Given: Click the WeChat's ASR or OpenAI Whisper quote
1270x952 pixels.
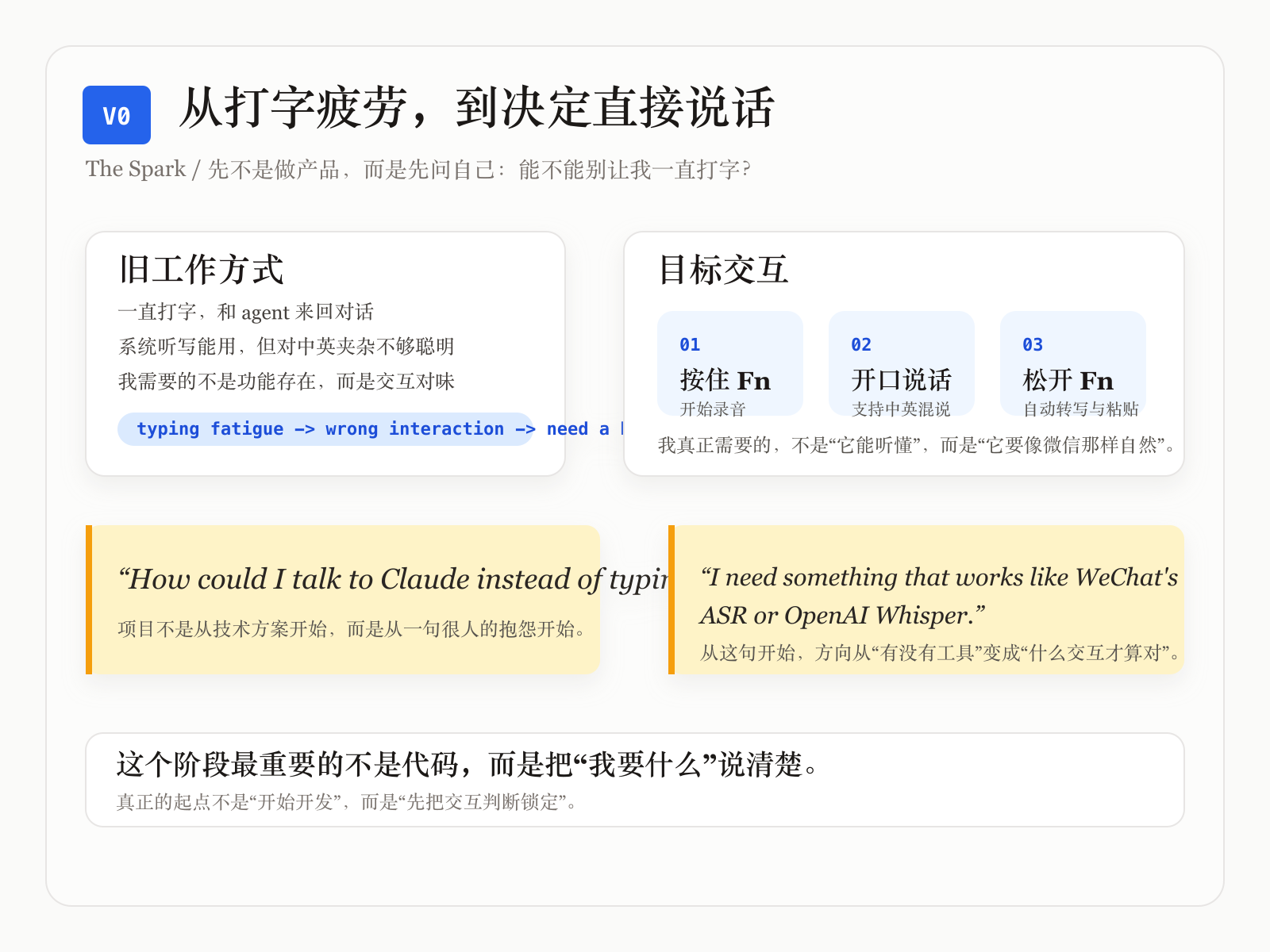Looking at the screenshot, I should 937,596.
